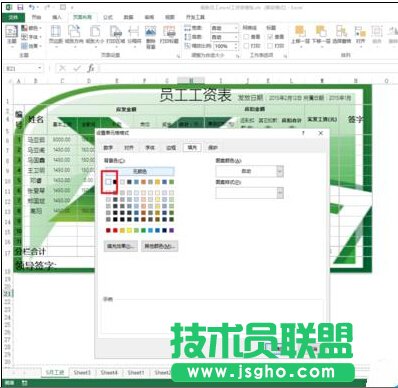Open theme Colors option
The width and height of the screenshot is (398, 388).
31,28
